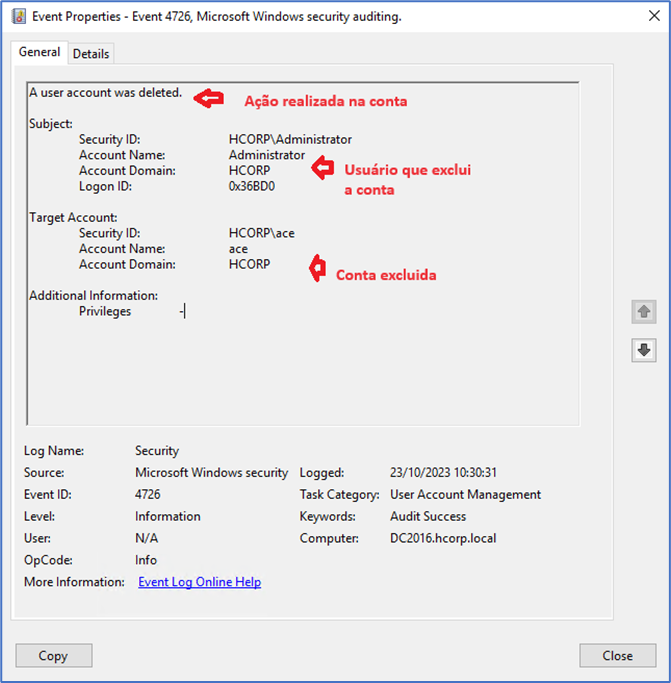Click the Keywords value Audit Success
The width and height of the screenshot is (671, 683).
pos(430,517)
